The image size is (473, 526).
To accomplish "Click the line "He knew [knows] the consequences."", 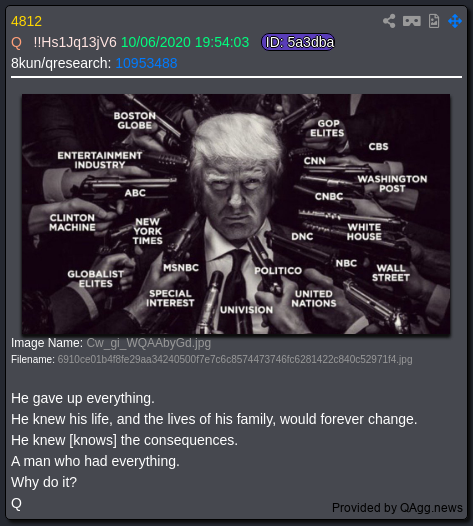I will pos(124,440).
